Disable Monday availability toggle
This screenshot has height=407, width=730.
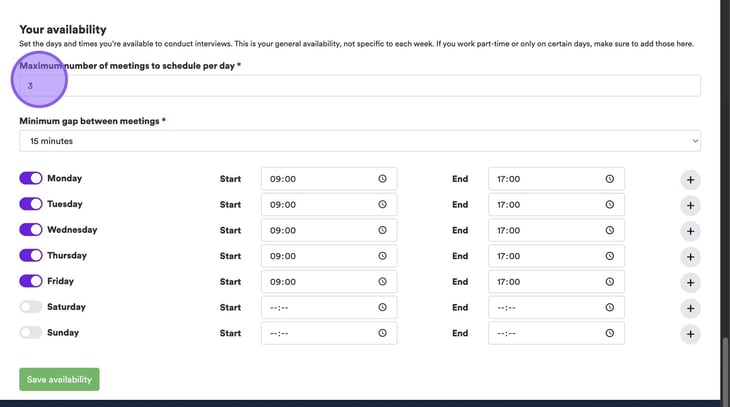(31, 178)
